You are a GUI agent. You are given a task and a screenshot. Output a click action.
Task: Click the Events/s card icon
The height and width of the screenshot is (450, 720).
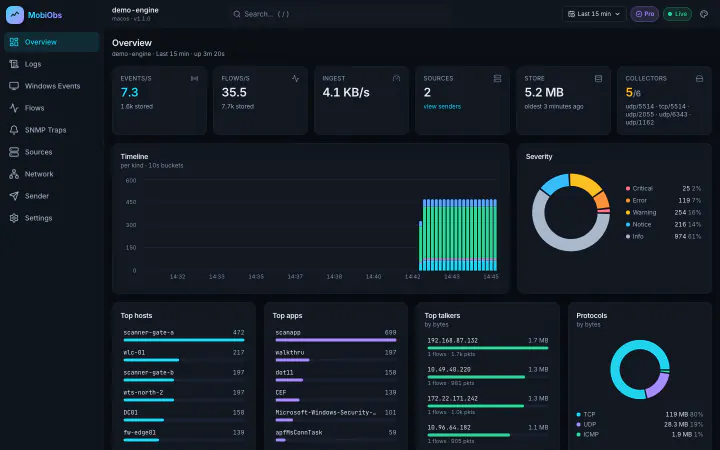[194, 79]
